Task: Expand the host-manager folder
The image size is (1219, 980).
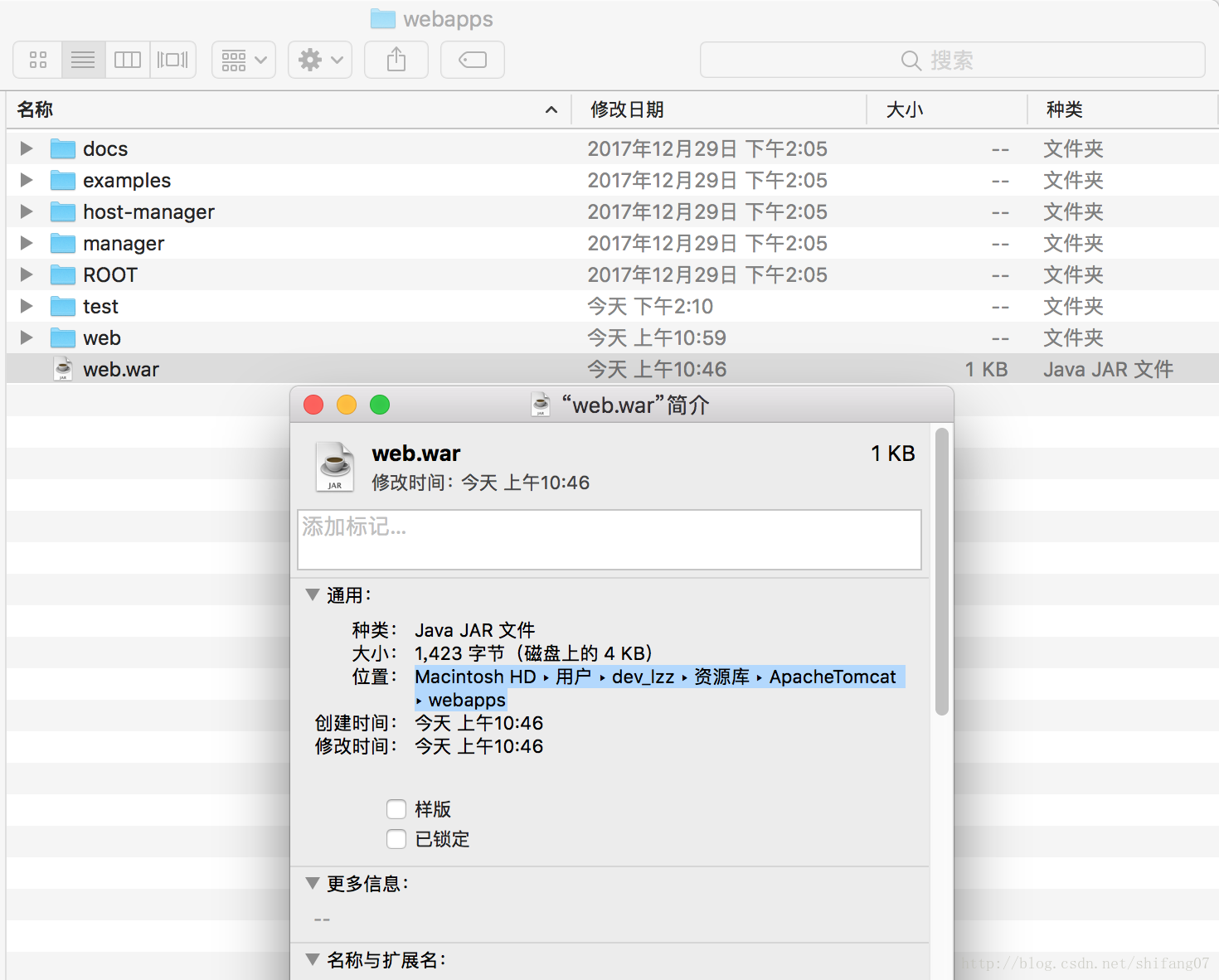Action: (27, 211)
